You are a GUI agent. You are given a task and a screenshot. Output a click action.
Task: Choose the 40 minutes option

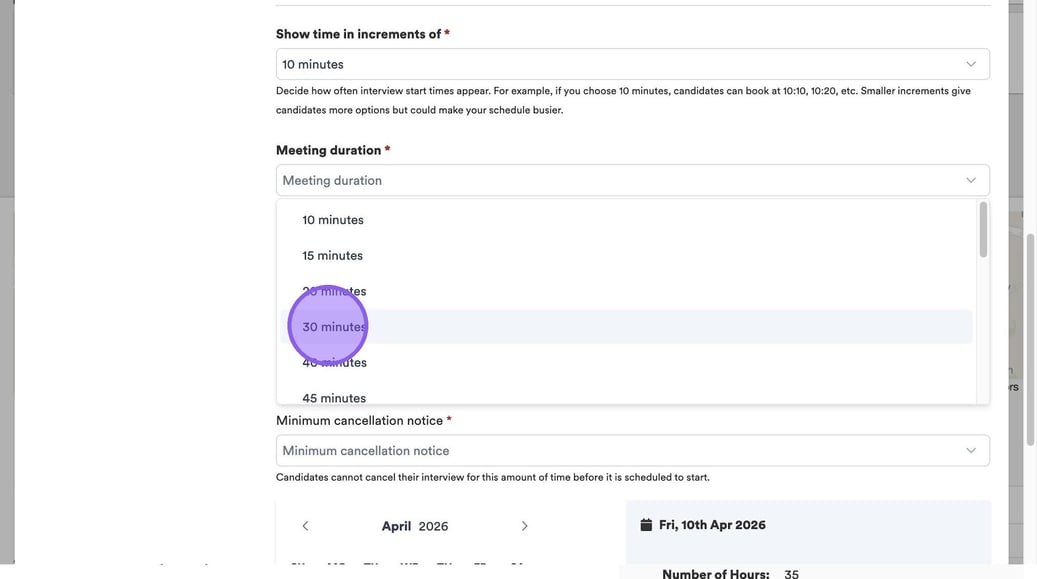pos(334,363)
